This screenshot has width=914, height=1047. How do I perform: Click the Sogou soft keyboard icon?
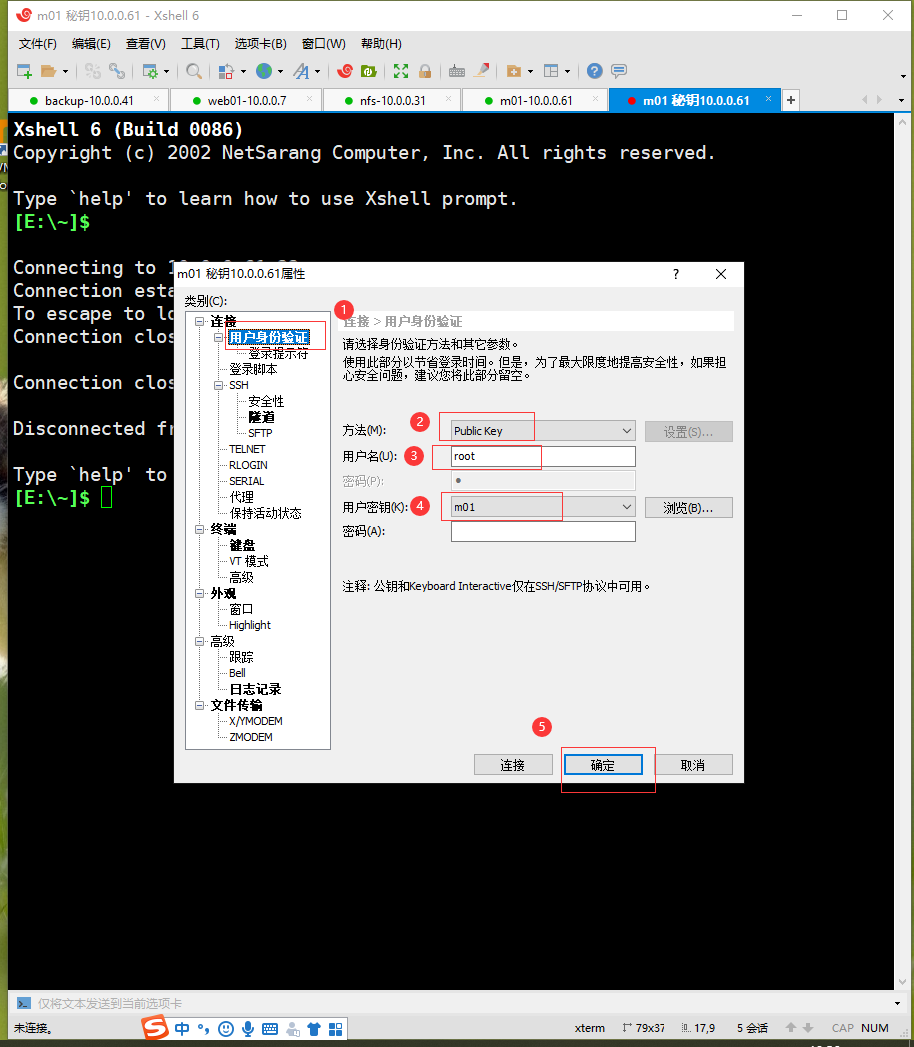click(270, 1029)
